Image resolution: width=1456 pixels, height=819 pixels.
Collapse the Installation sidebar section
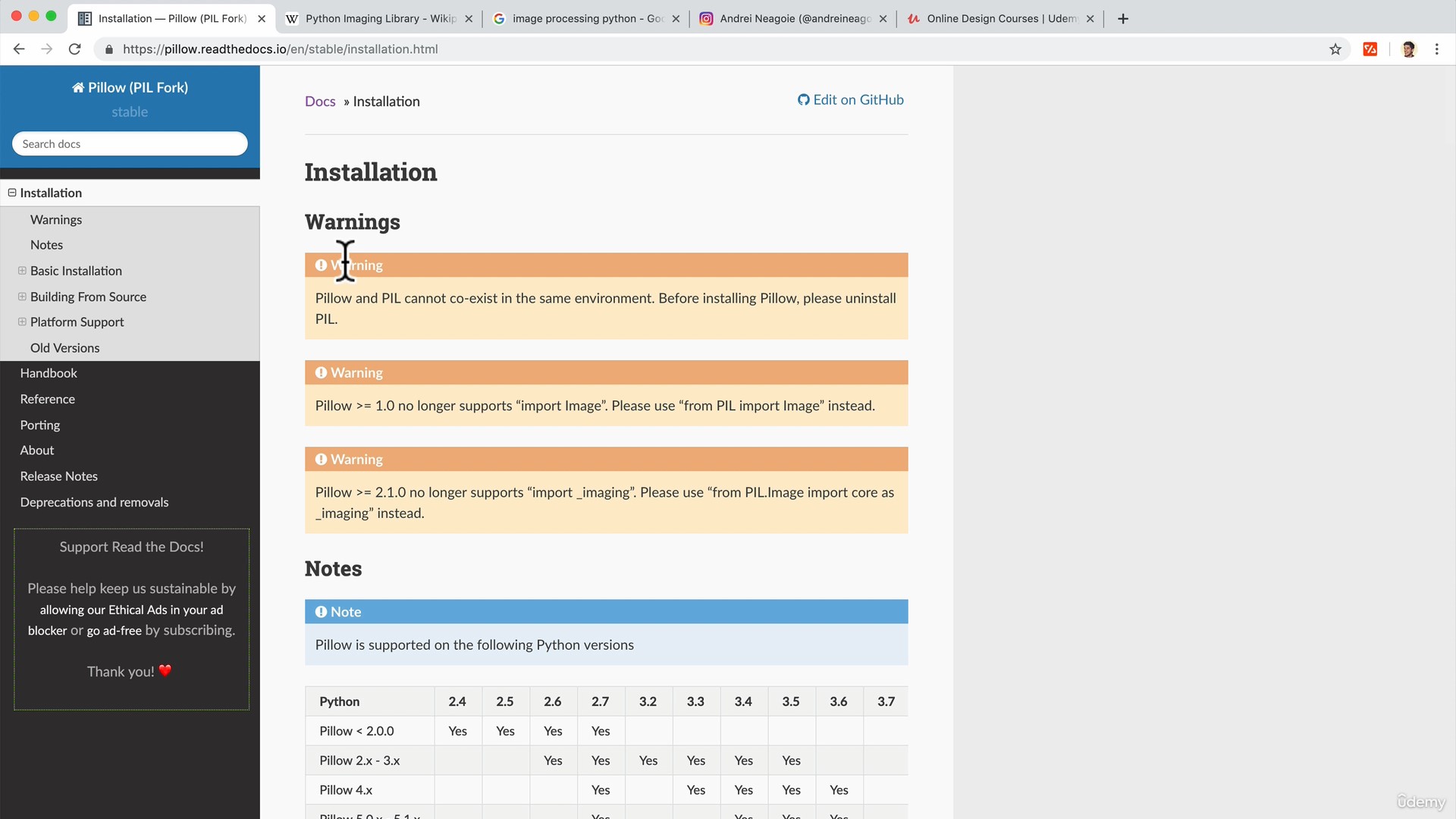point(12,193)
